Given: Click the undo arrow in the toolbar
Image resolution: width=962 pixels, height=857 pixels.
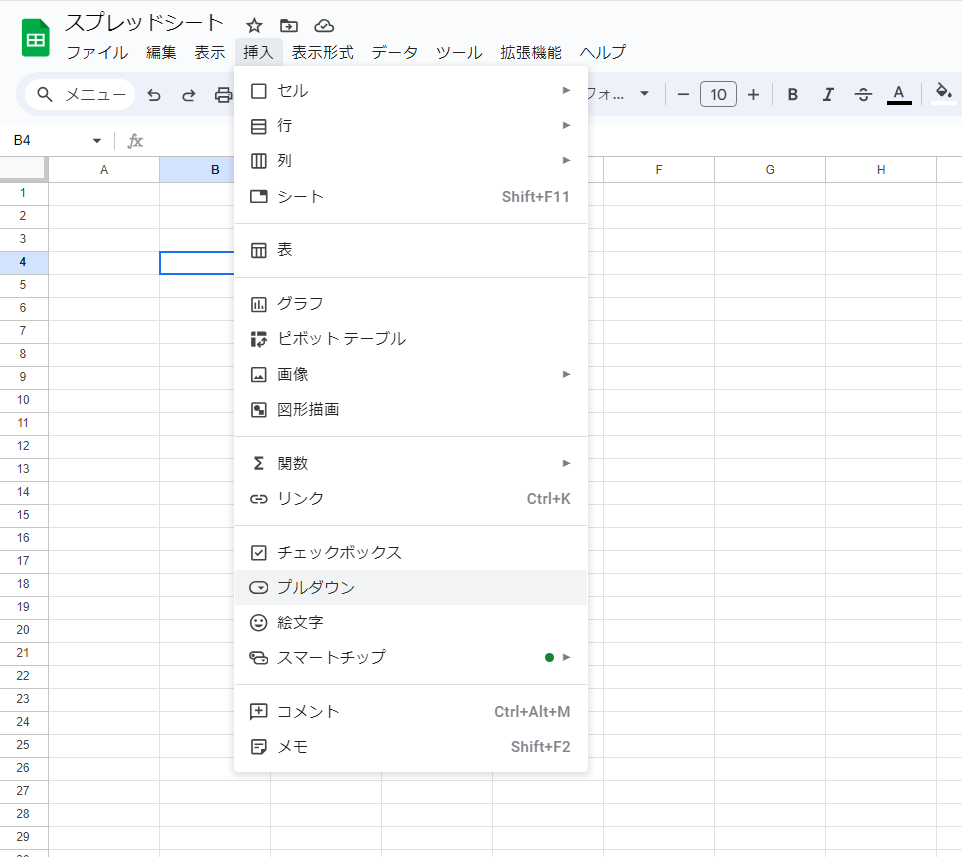Looking at the screenshot, I should click(154, 95).
